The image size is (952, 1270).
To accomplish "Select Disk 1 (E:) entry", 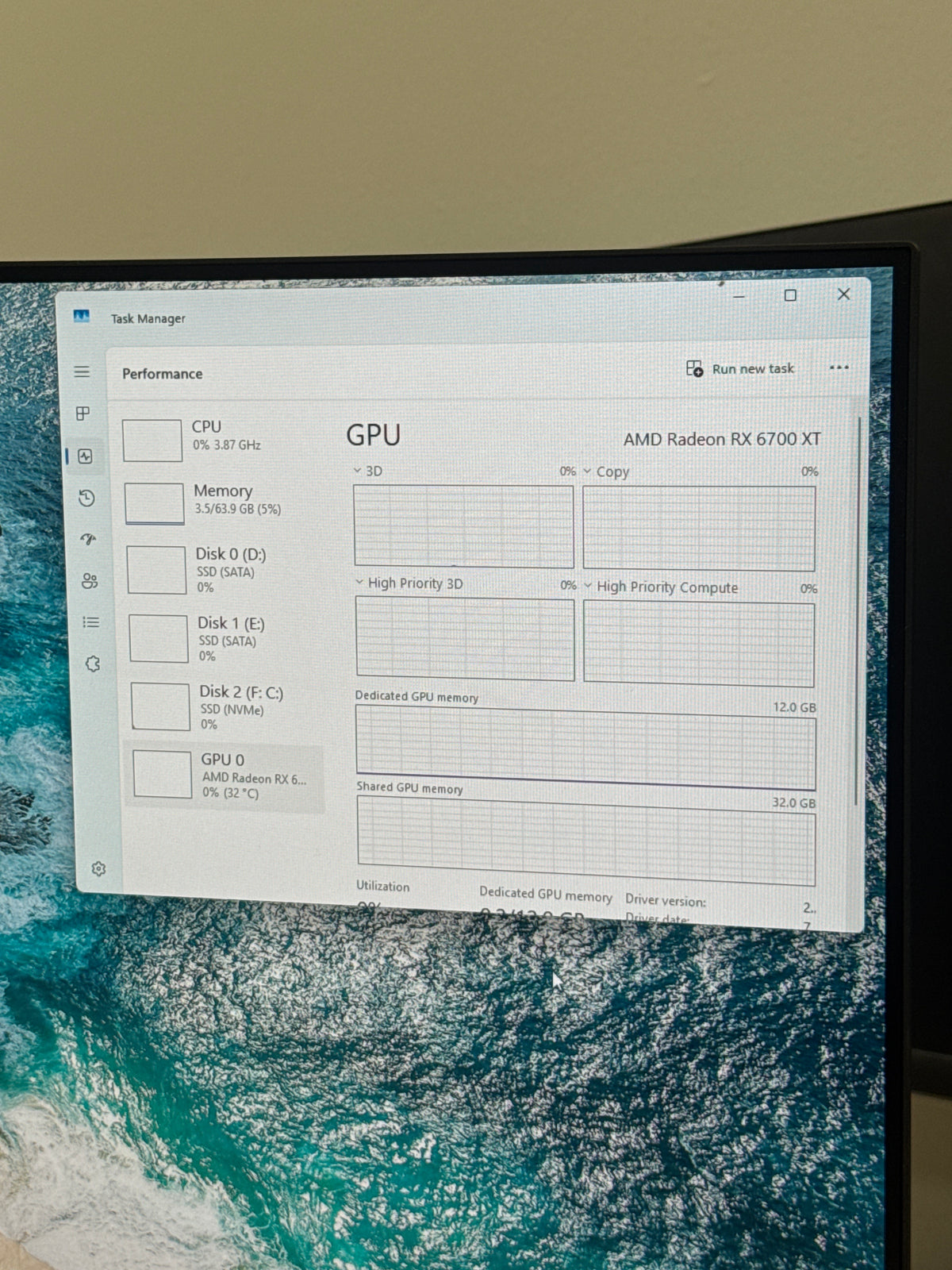I will (x=225, y=638).
